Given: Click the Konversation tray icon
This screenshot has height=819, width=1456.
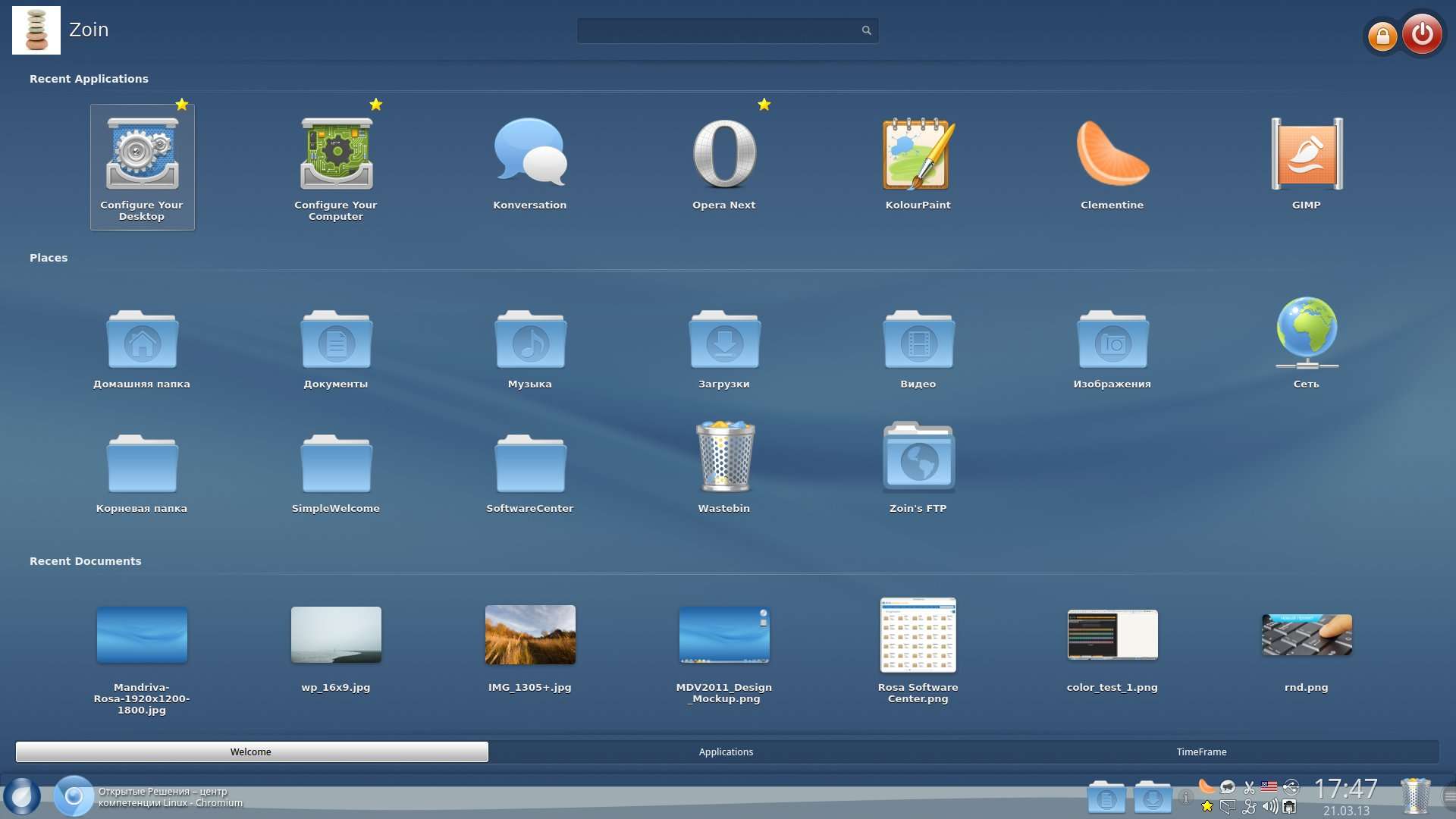Looking at the screenshot, I should pos(1228,786).
